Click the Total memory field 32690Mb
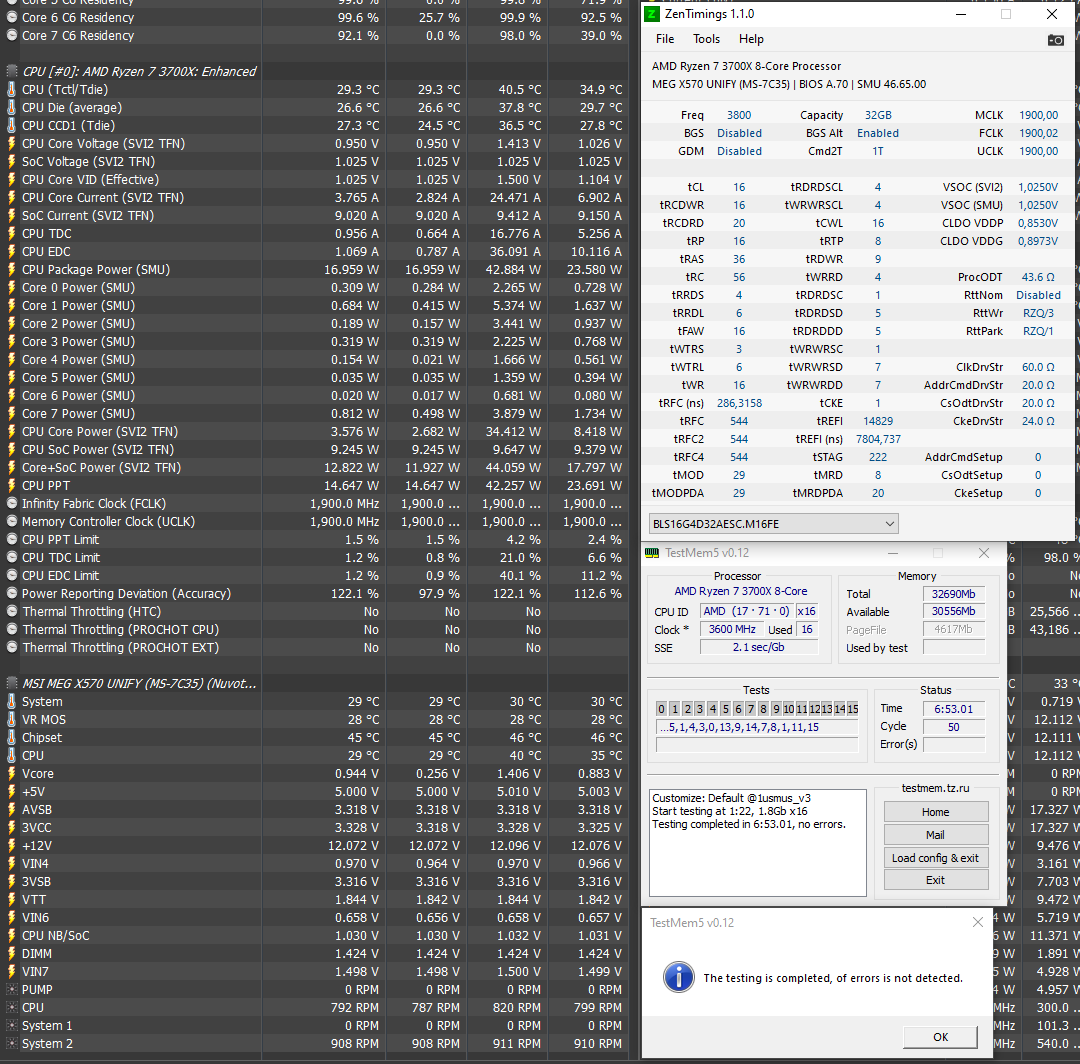Image resolution: width=1080 pixels, height=1064 pixels. click(954, 594)
